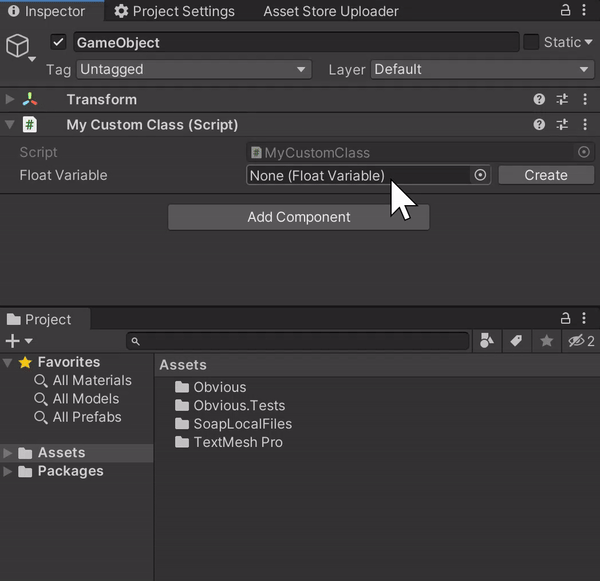Enable the Static checkbox

click(x=531, y=42)
